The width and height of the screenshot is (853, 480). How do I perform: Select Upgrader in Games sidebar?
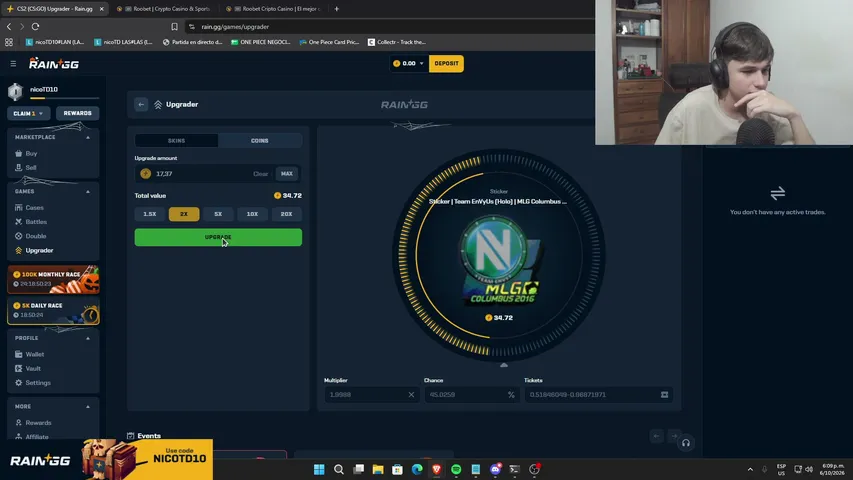39,250
